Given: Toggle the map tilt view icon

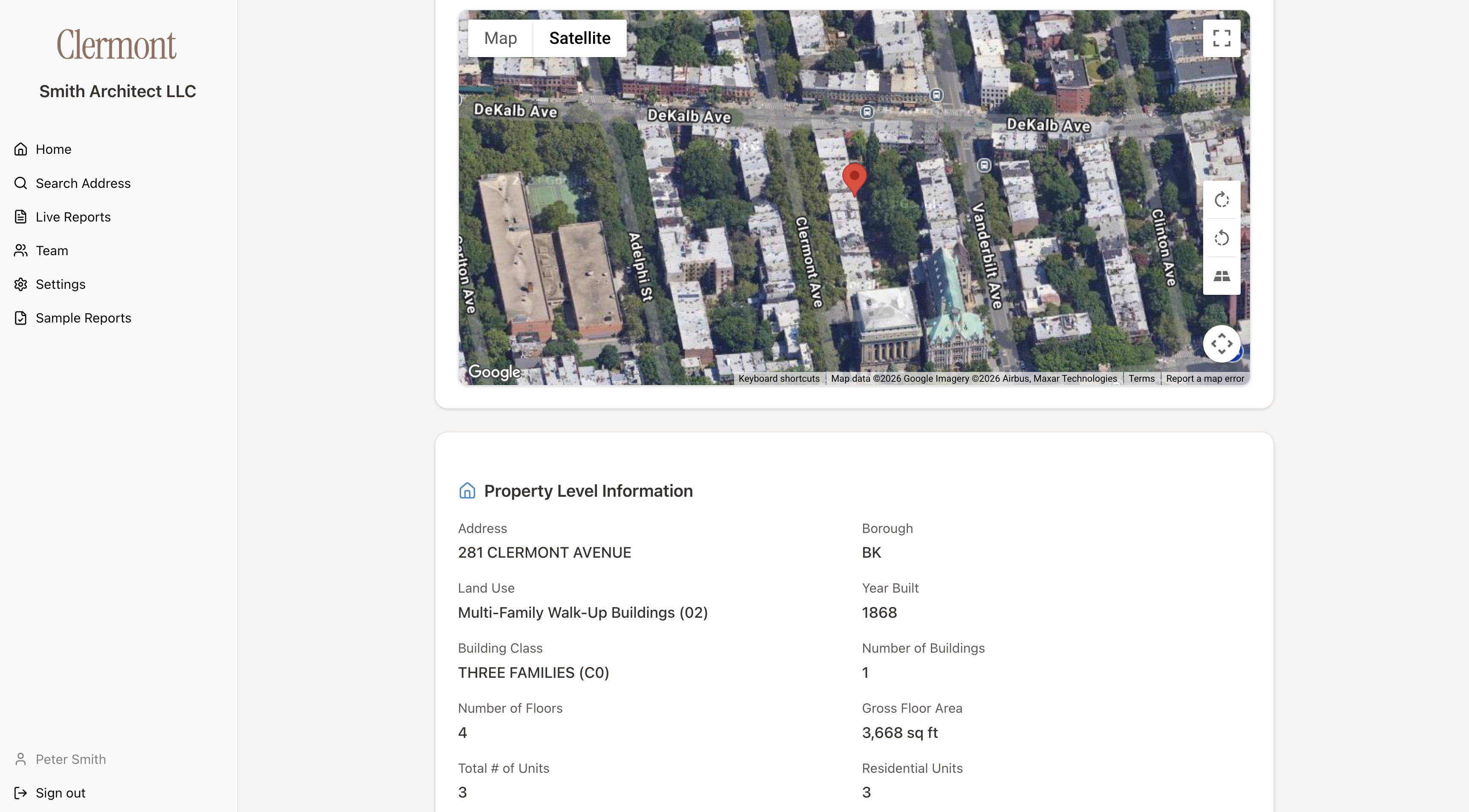Looking at the screenshot, I should [1221, 276].
